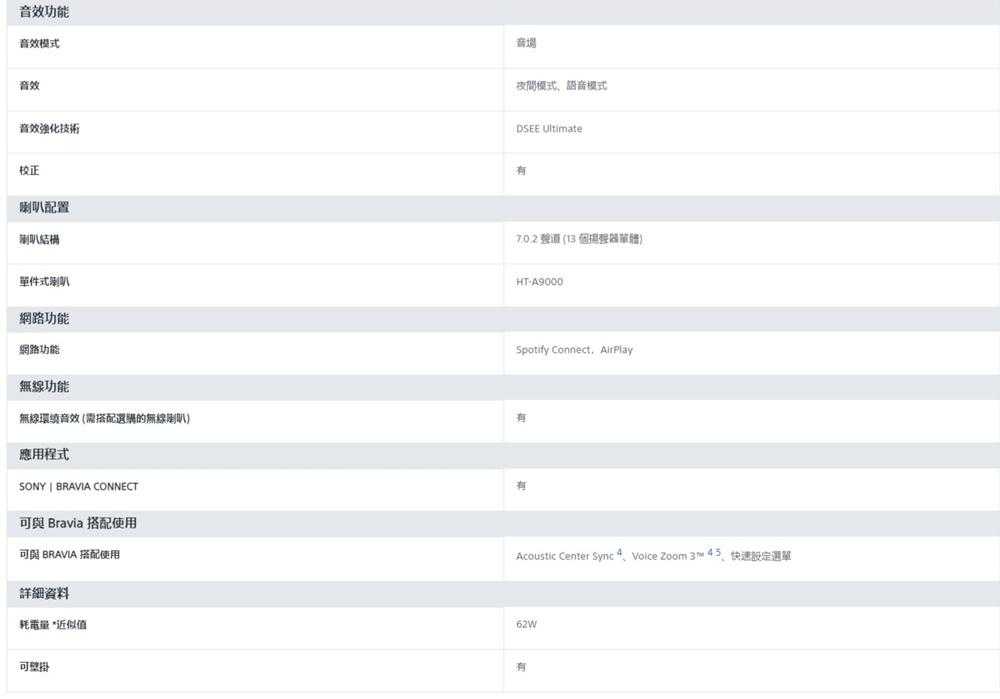
Task: Open footnote 5 after Voice Zoom 3
Action: tap(718, 552)
